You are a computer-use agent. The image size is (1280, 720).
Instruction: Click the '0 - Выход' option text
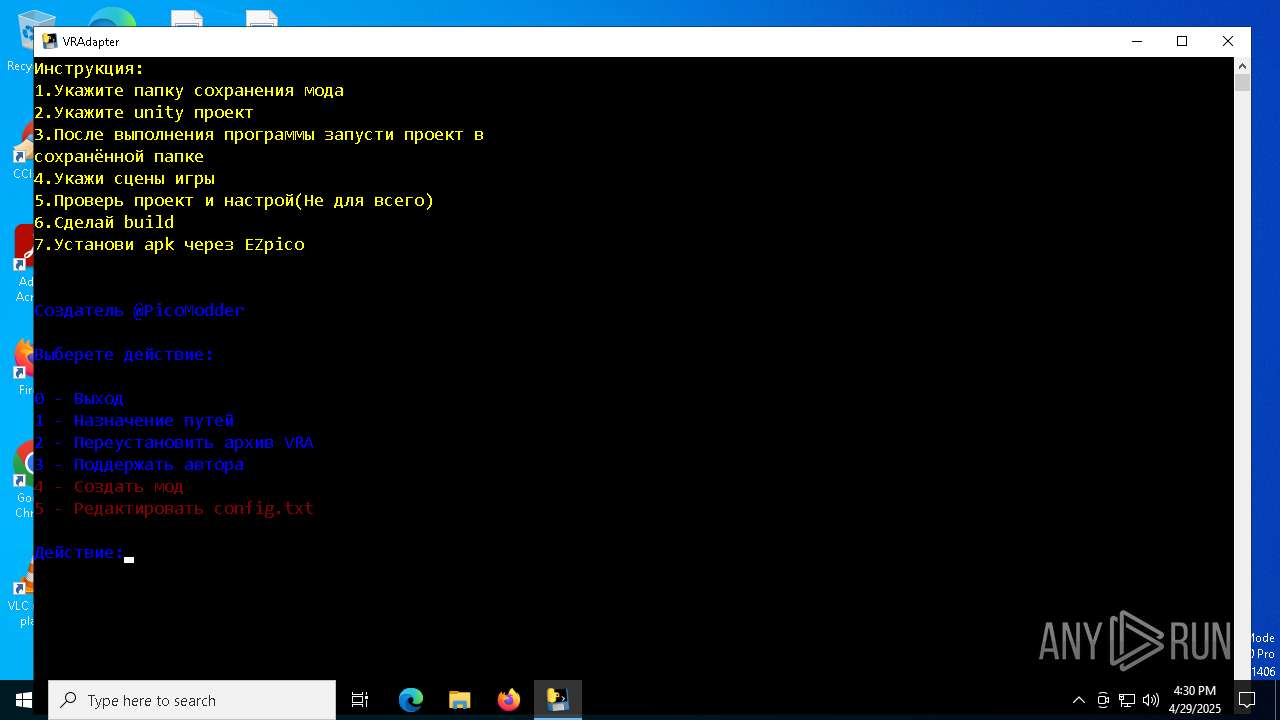coord(79,398)
